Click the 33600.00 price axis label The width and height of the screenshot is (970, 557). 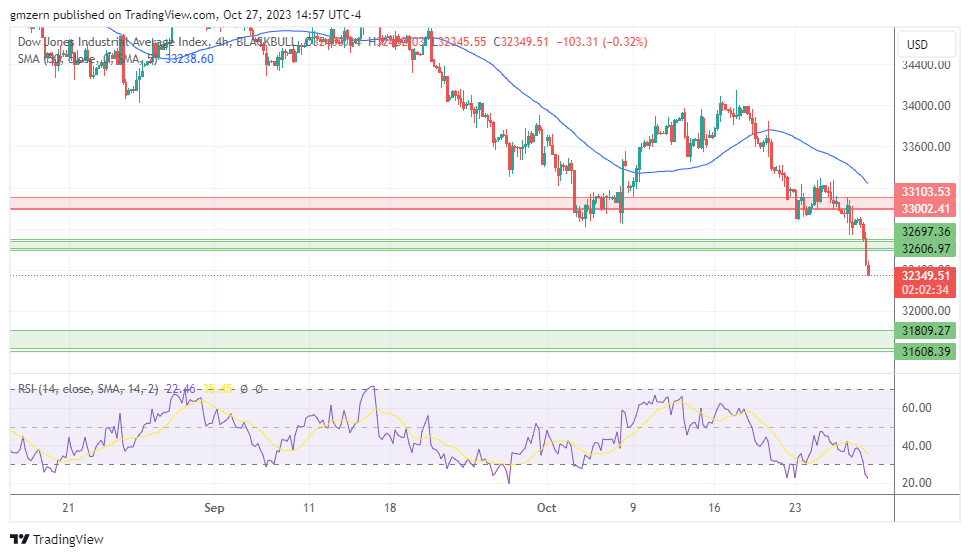point(926,147)
